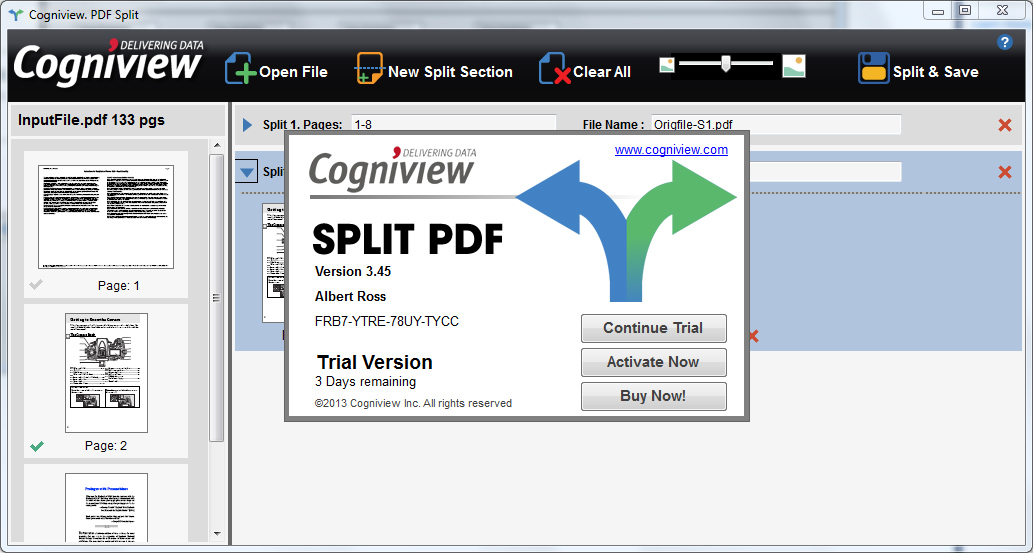Viewport: 1033px width, 553px height.
Task: Click the Cogniview logo in toolbar
Action: click(107, 64)
